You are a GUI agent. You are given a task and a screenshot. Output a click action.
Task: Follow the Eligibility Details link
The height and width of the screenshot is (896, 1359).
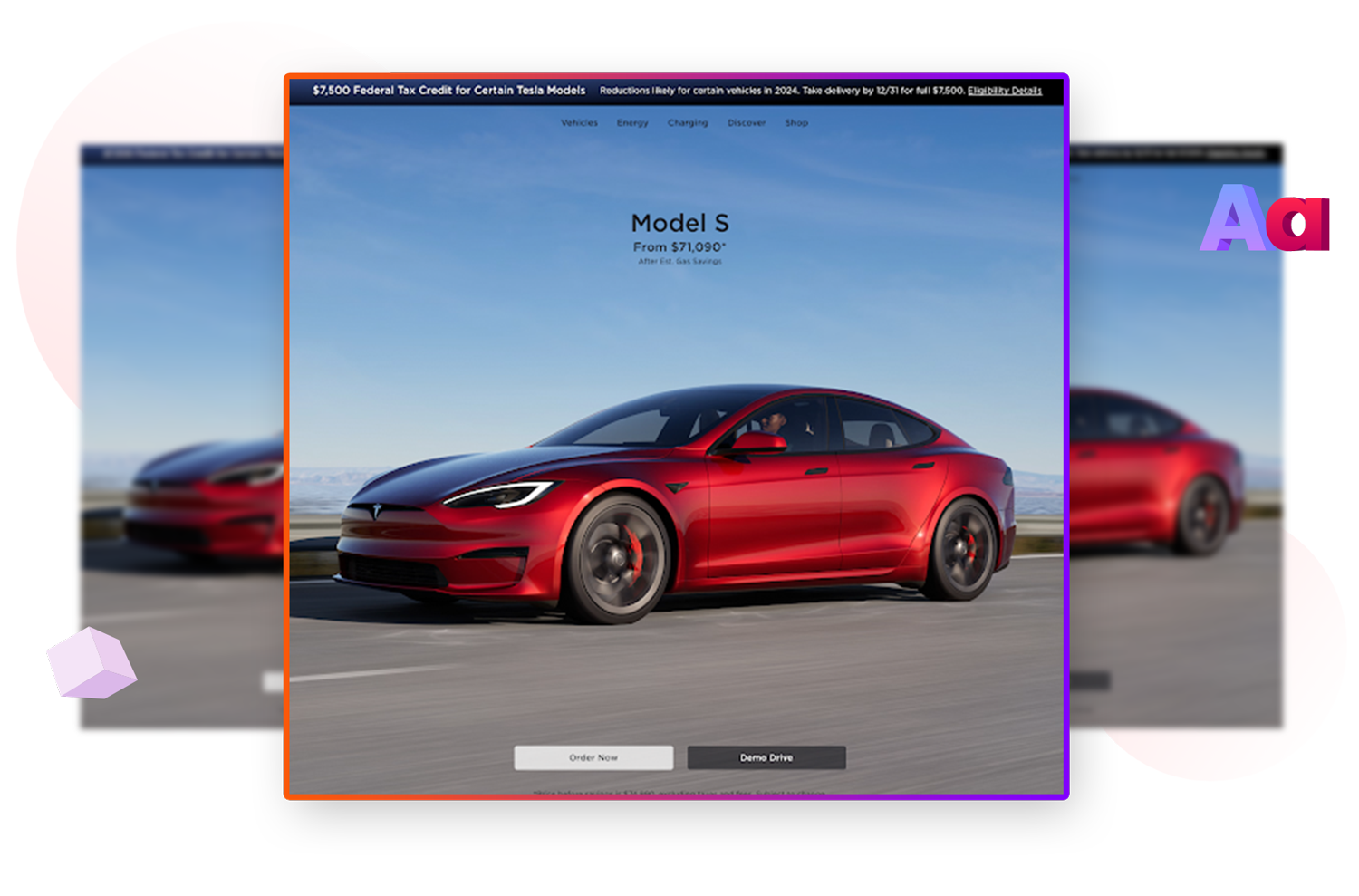coord(1004,91)
